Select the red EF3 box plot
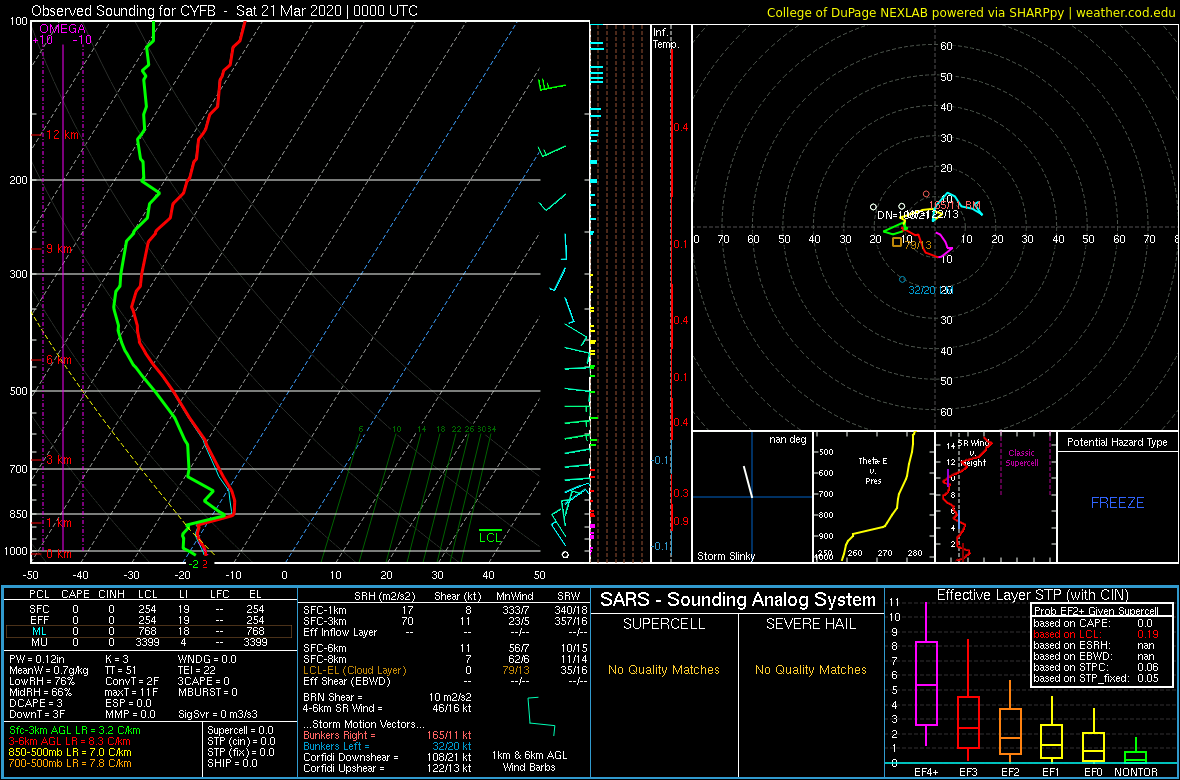1180x780 pixels. tap(969, 698)
